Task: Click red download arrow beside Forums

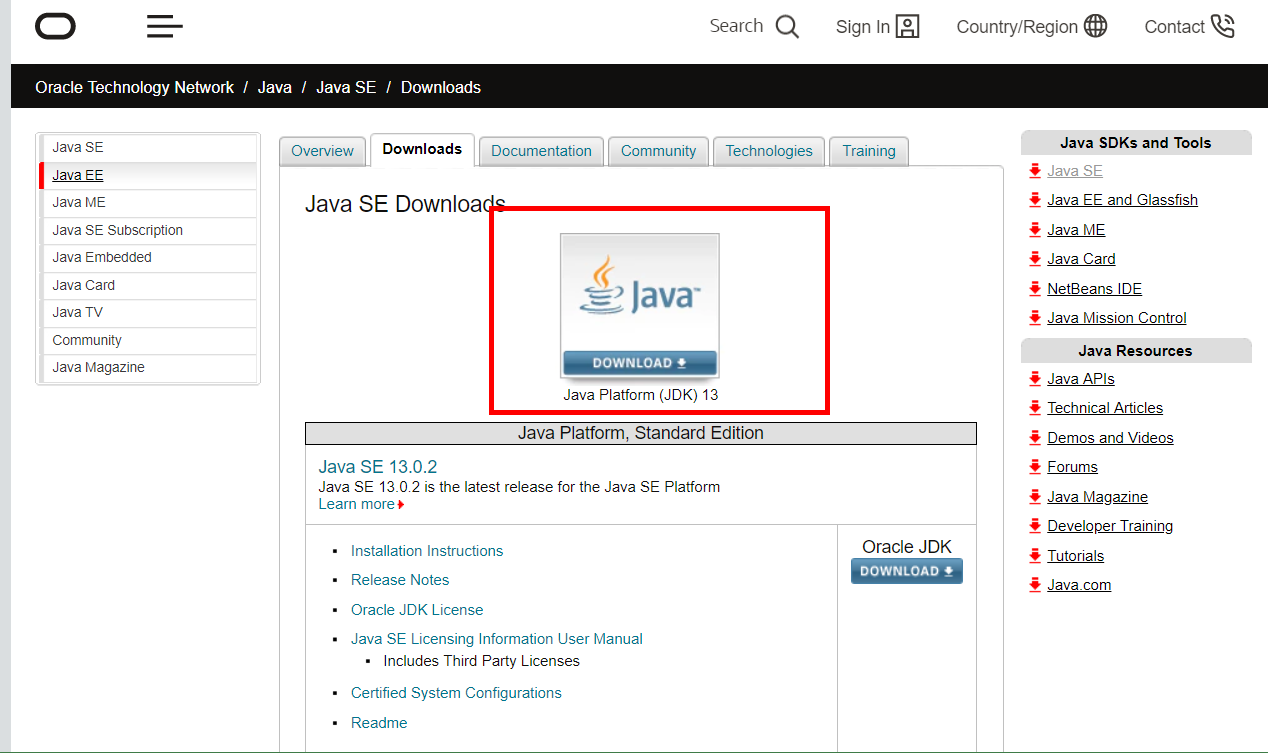Action: 1035,467
